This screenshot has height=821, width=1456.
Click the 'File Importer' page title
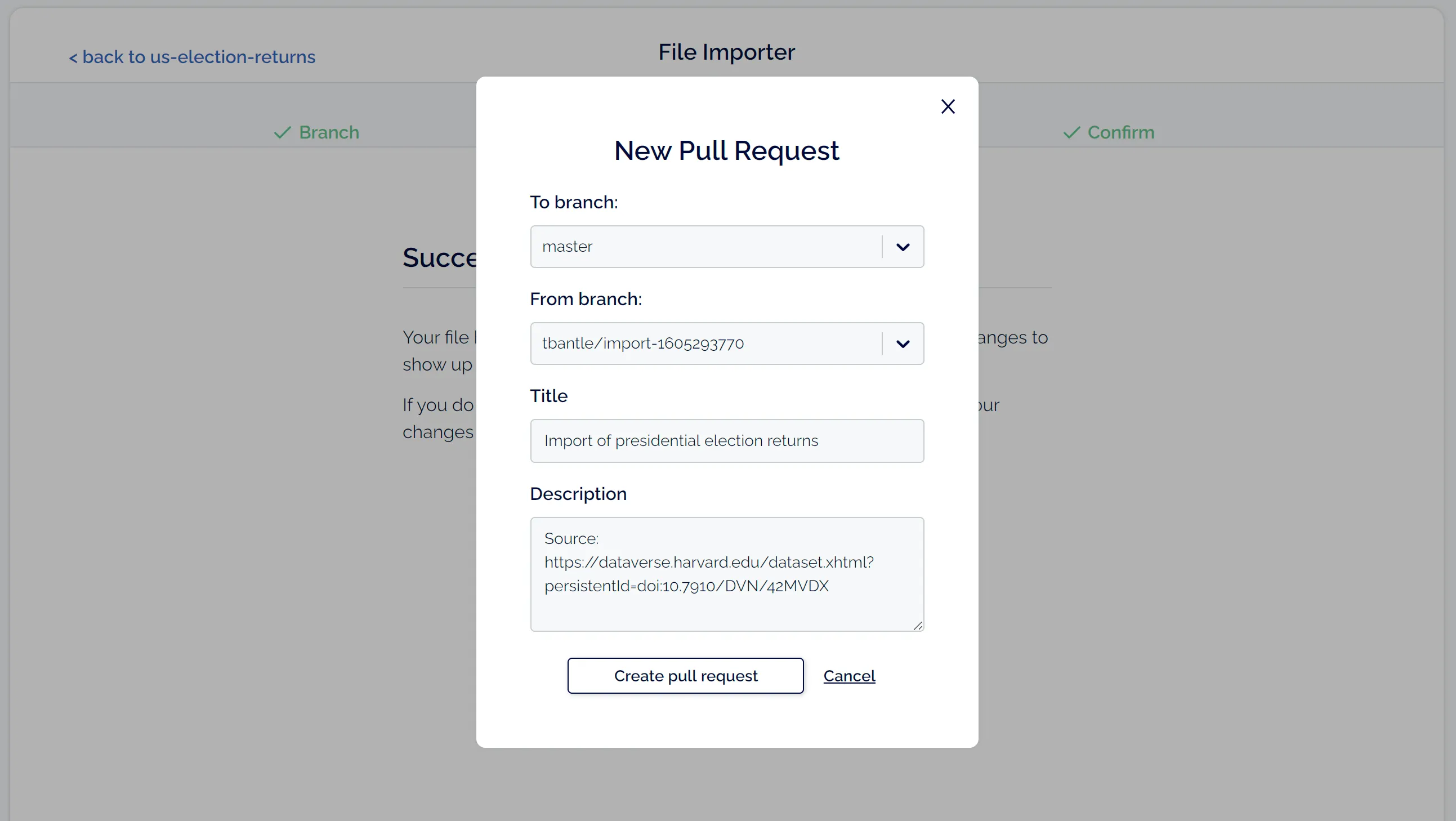pyautogui.click(x=726, y=52)
